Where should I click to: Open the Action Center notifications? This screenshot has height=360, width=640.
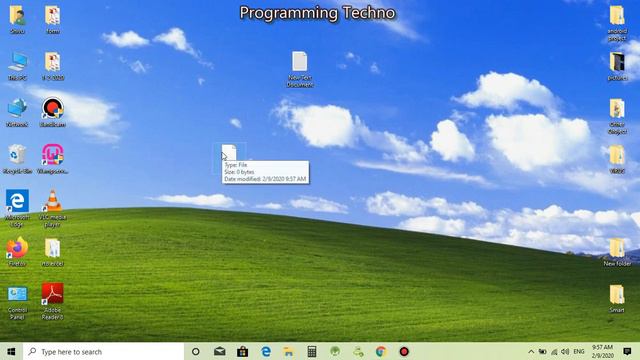627,351
